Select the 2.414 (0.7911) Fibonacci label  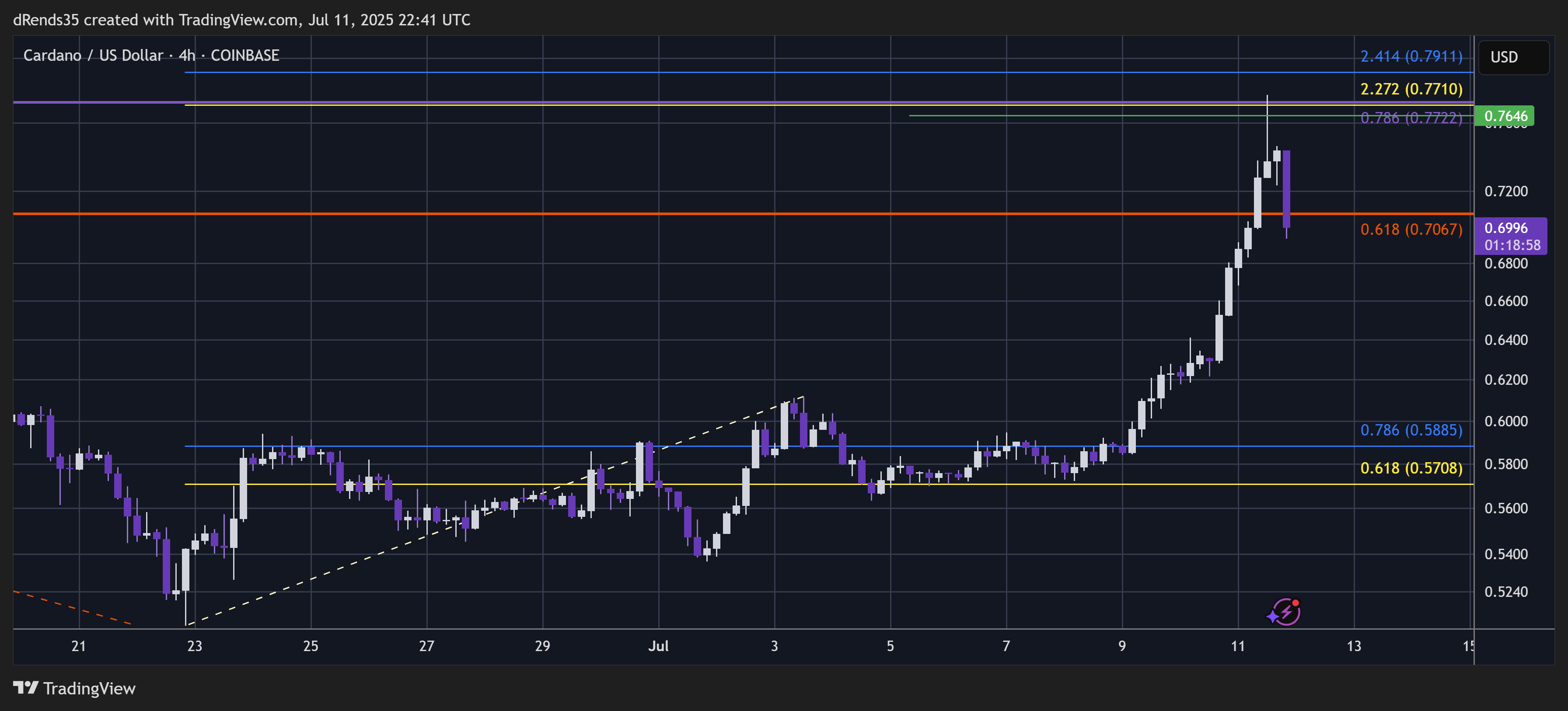[1411, 56]
